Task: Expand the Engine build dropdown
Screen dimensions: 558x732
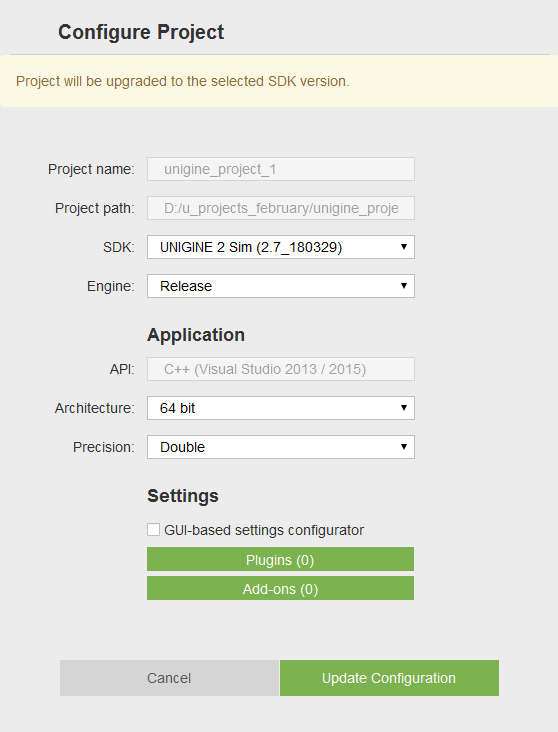Action: (281, 286)
